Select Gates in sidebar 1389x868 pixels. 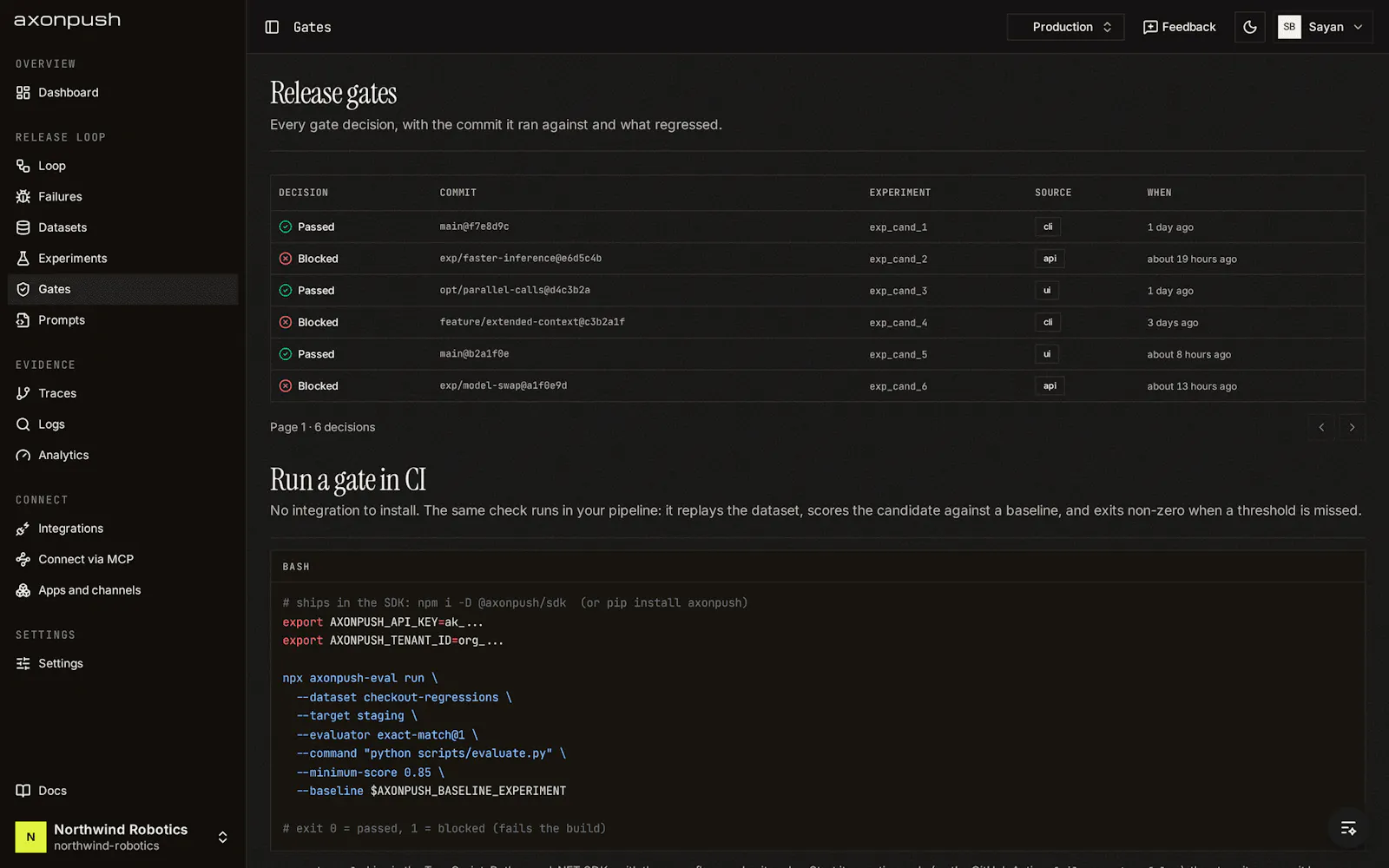coord(122,289)
